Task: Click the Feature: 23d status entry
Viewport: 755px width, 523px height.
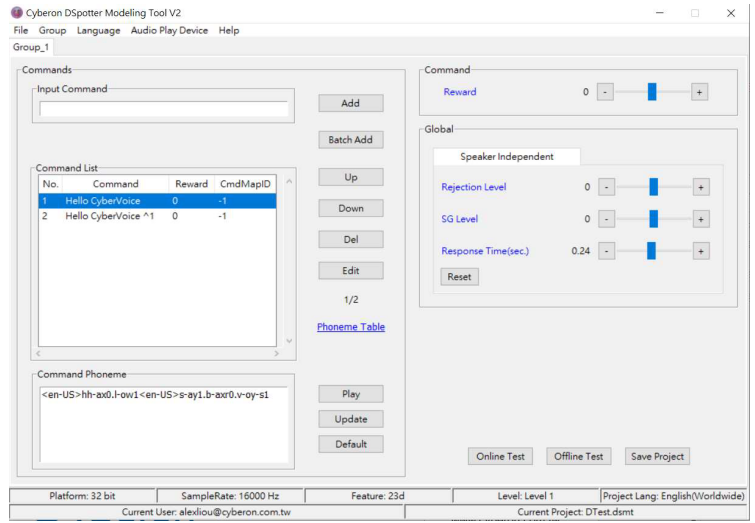Action: coord(378,496)
